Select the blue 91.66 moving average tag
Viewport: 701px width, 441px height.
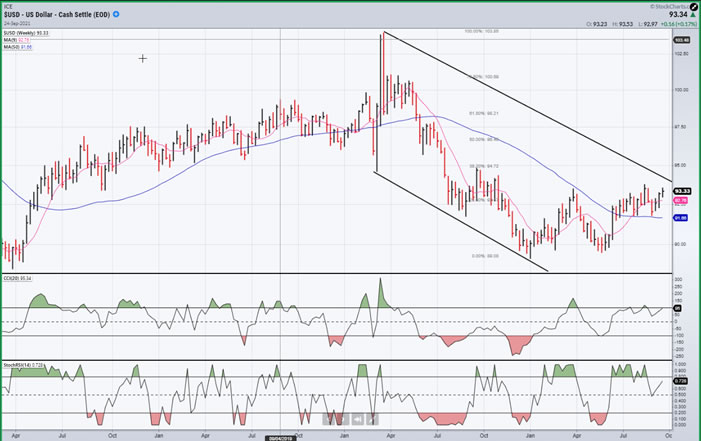click(683, 217)
